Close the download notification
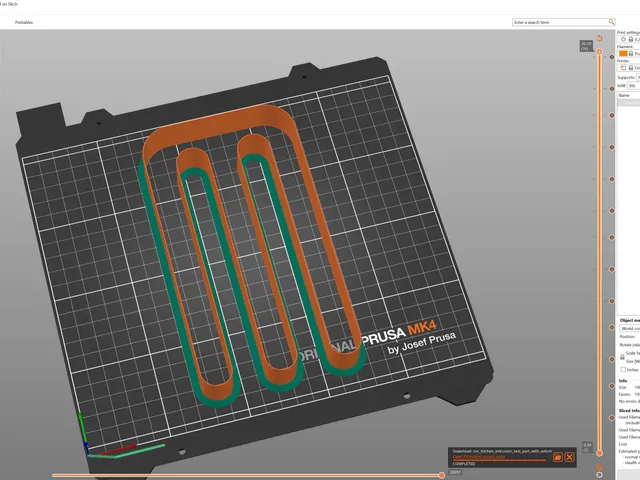Viewport: 640px width, 480px height. click(569, 457)
